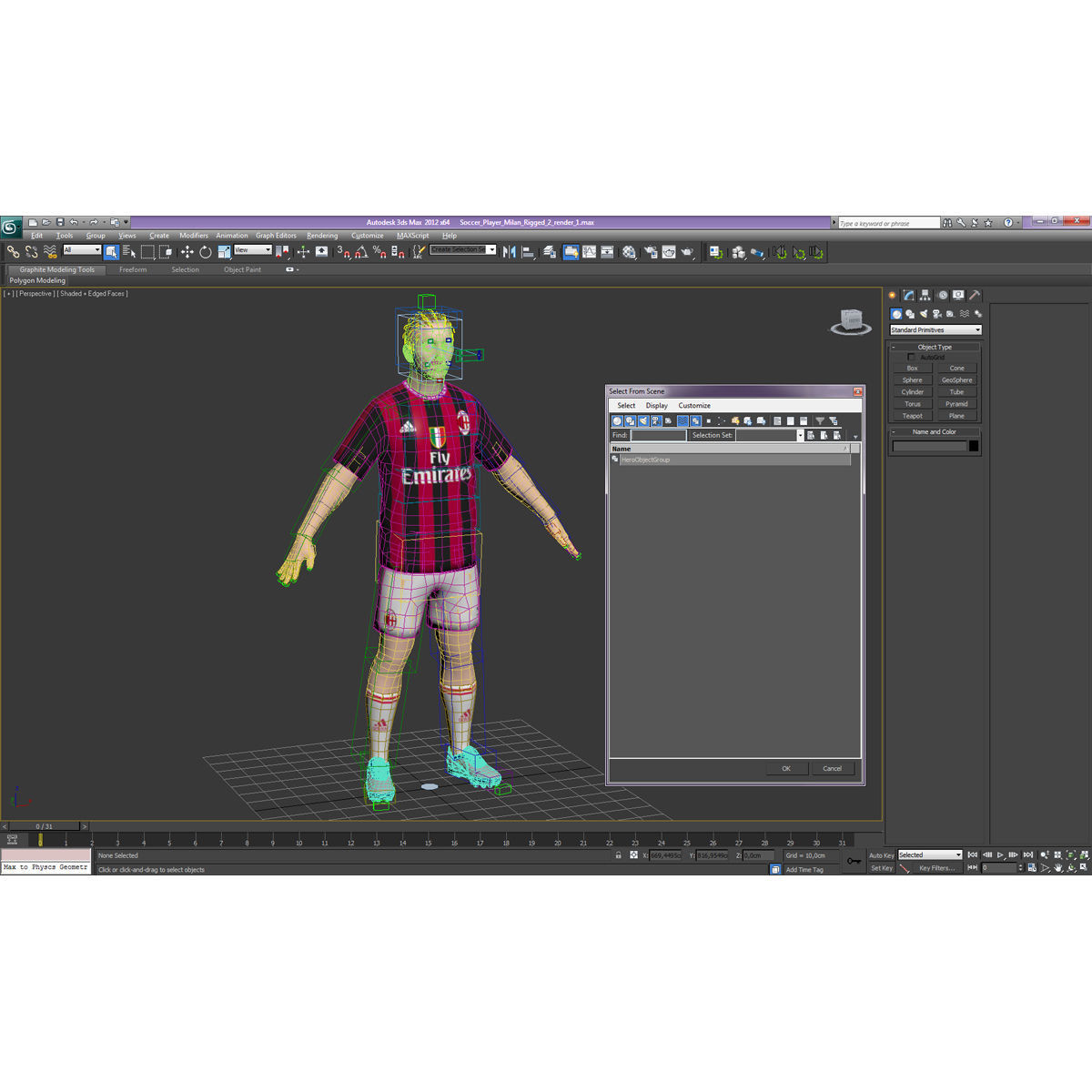The image size is (1092, 1092).
Task: Enable the AutoGrid checkbox
Action: 911,358
